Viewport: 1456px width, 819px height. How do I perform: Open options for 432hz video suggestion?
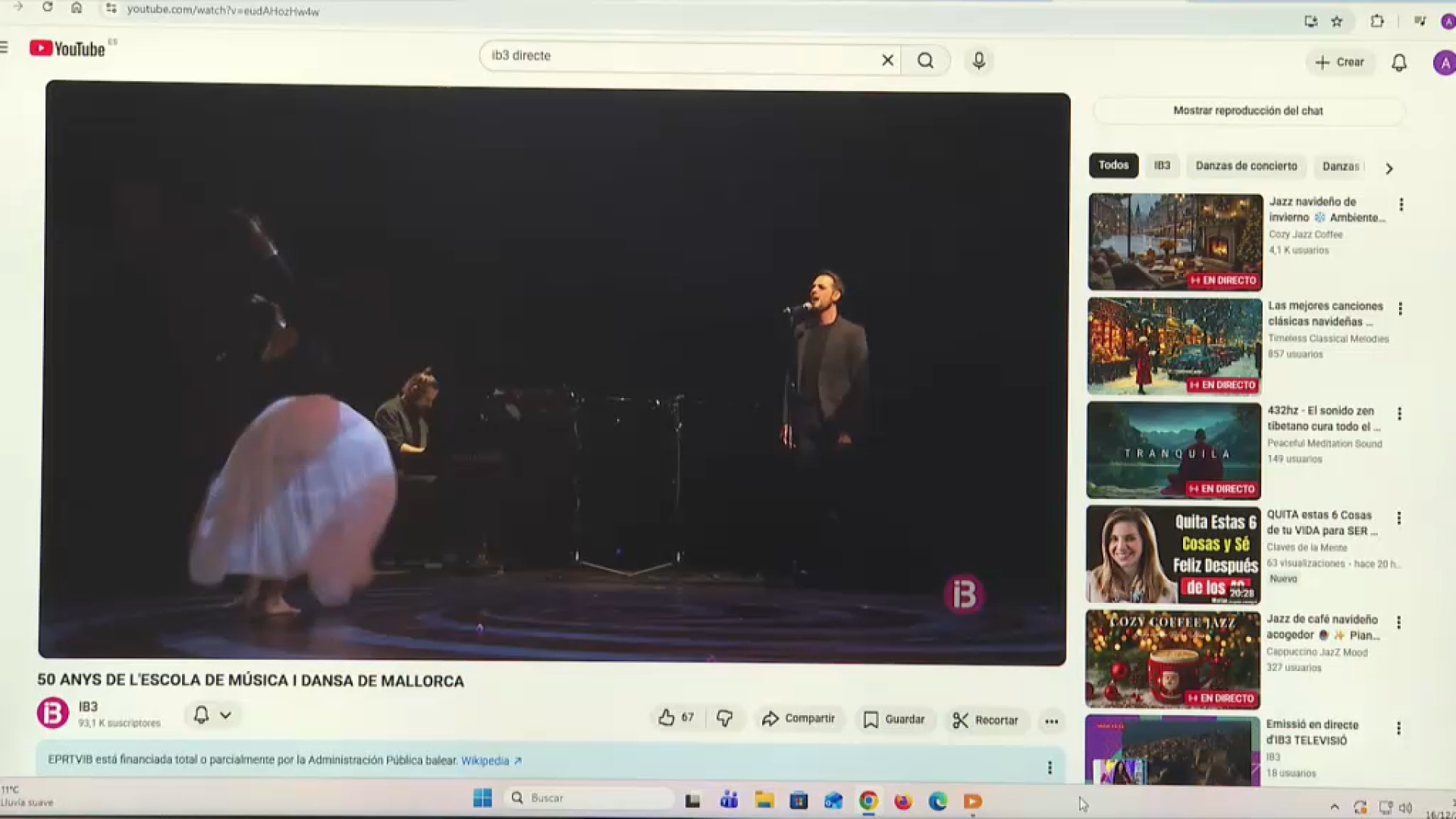coord(1399,414)
